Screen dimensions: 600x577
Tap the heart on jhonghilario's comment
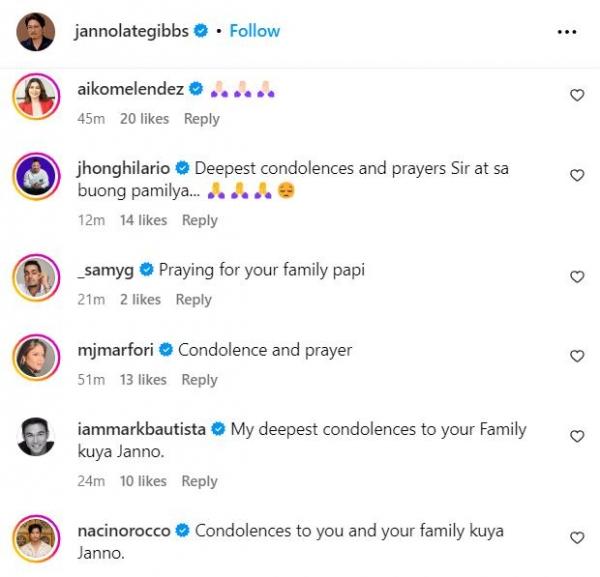[576, 175]
